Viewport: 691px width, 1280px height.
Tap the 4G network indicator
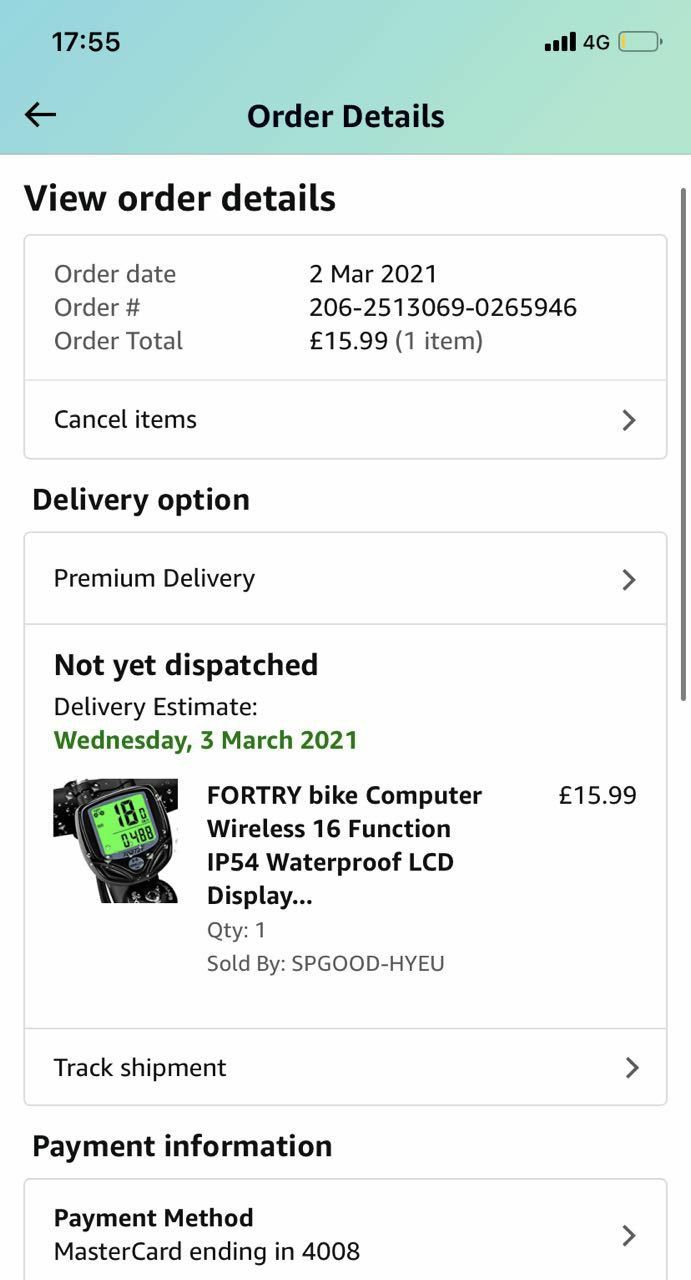[x=596, y=42]
